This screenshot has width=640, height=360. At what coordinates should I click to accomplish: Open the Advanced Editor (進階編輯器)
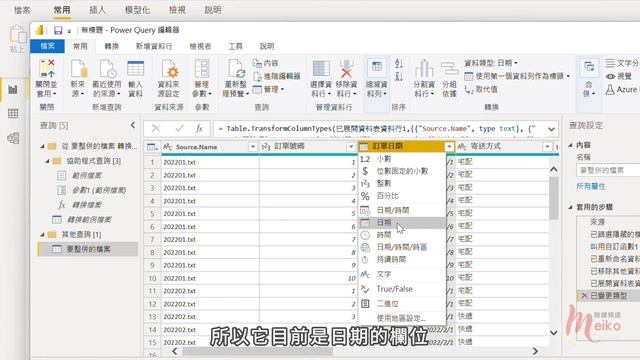(277, 76)
